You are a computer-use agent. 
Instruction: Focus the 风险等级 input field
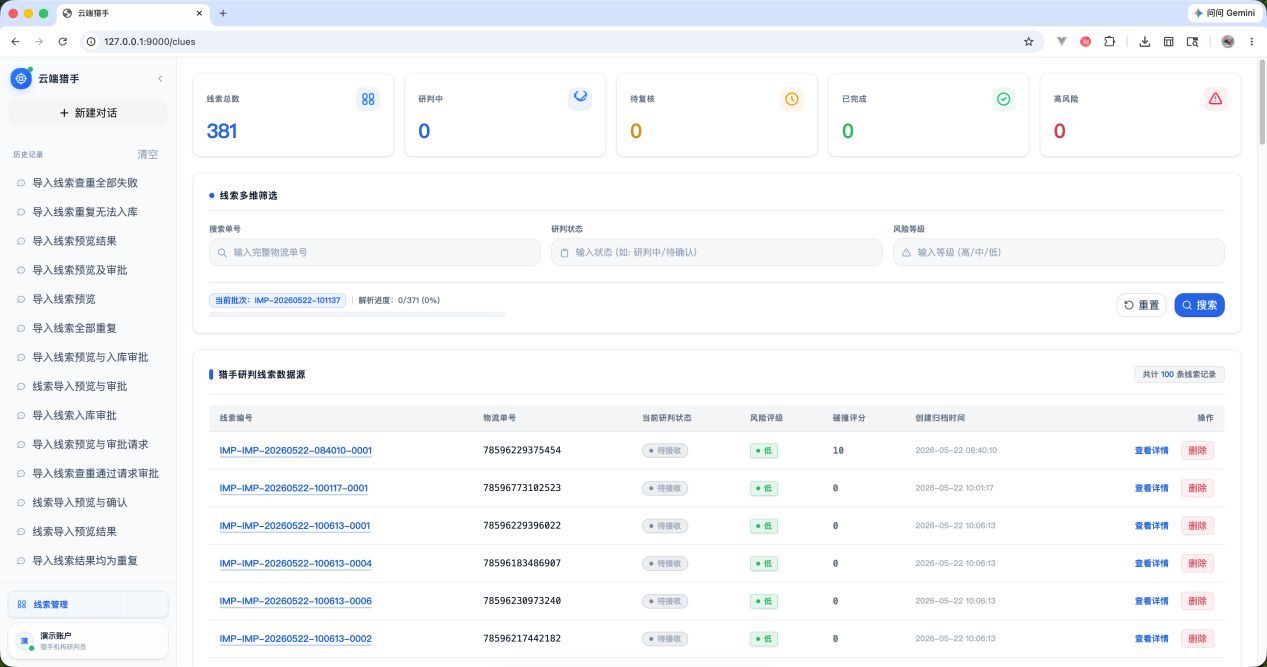pyautogui.click(x=1059, y=252)
